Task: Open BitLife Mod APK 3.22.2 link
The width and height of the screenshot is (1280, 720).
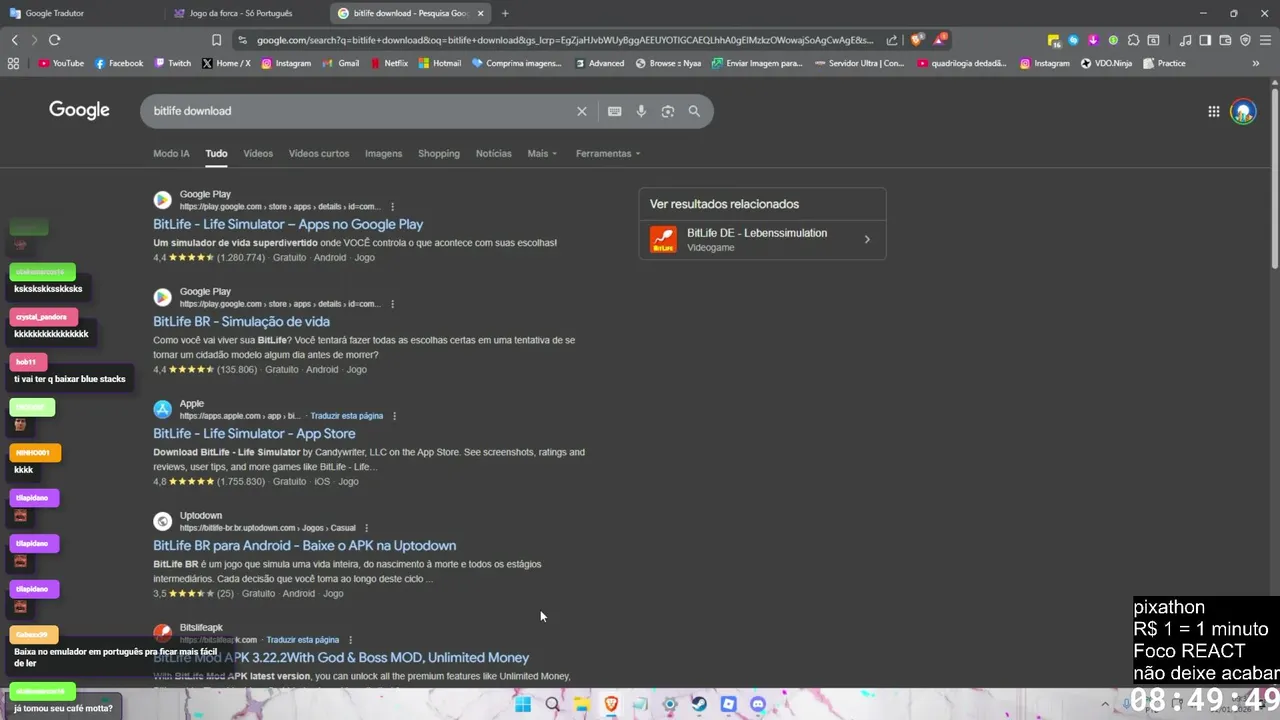Action: click(x=341, y=657)
